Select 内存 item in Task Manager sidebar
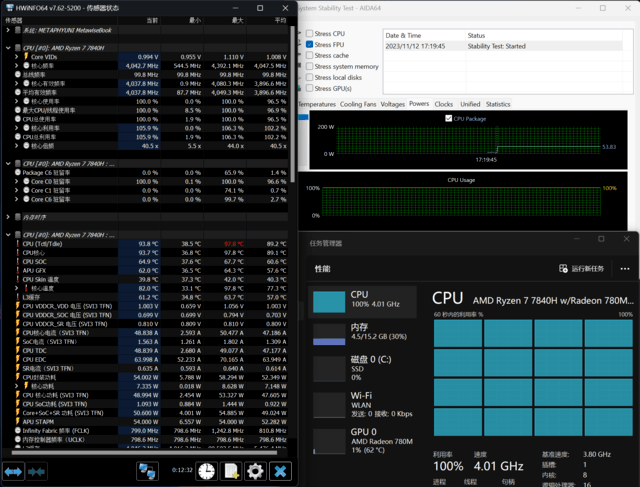 [x=362, y=334]
